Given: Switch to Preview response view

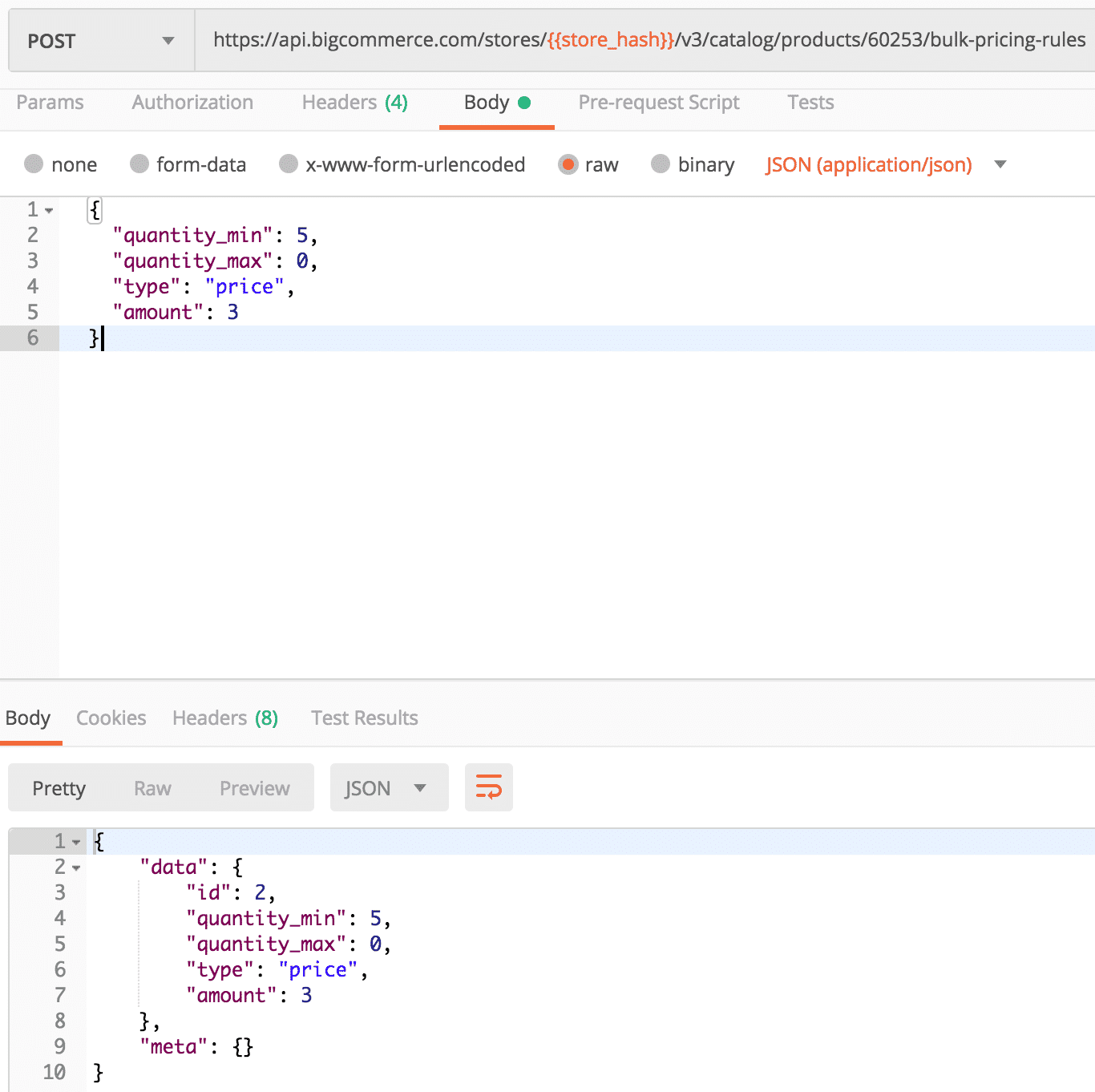Looking at the screenshot, I should (254, 788).
